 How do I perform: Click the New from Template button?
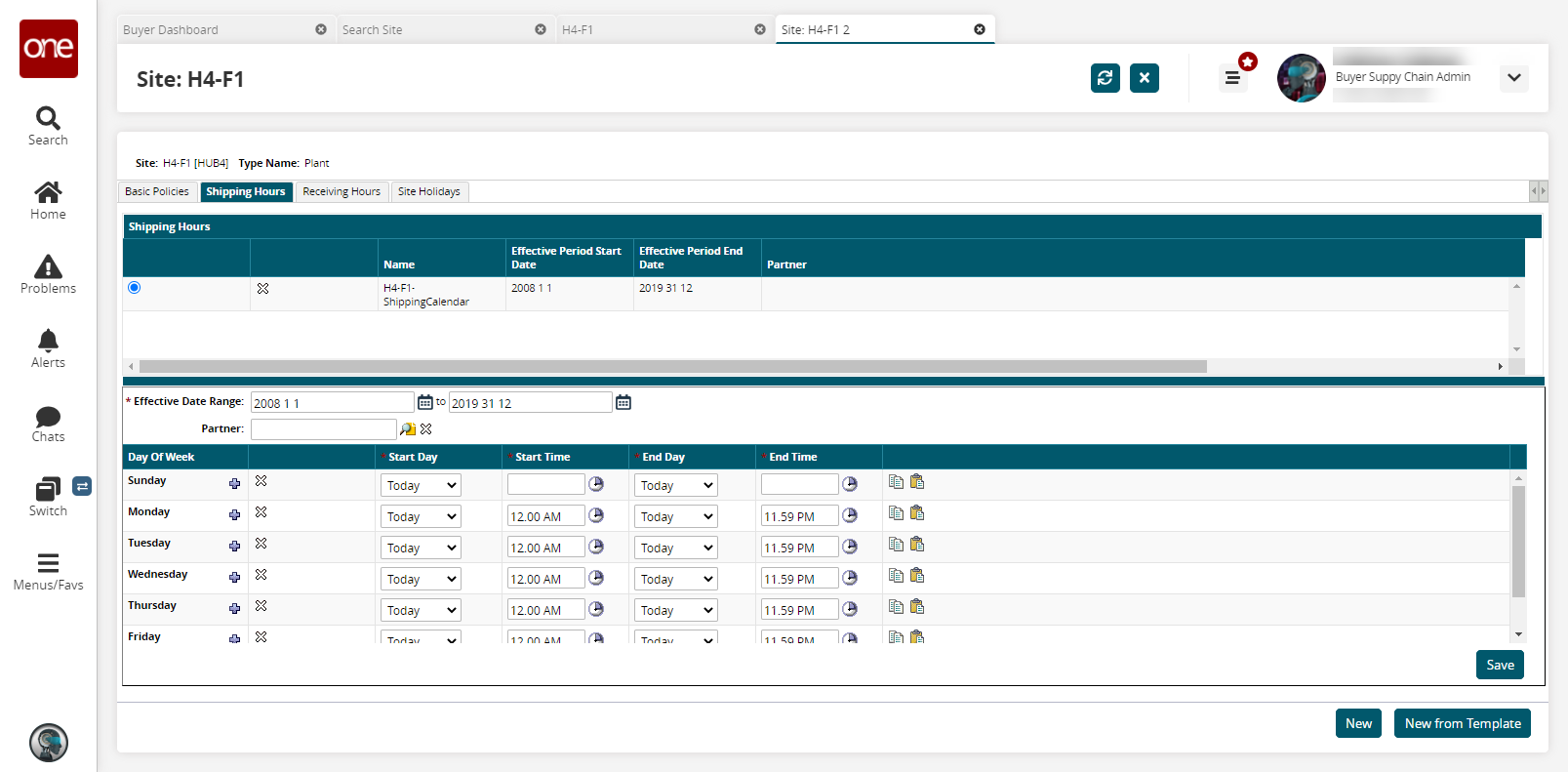(x=1462, y=723)
